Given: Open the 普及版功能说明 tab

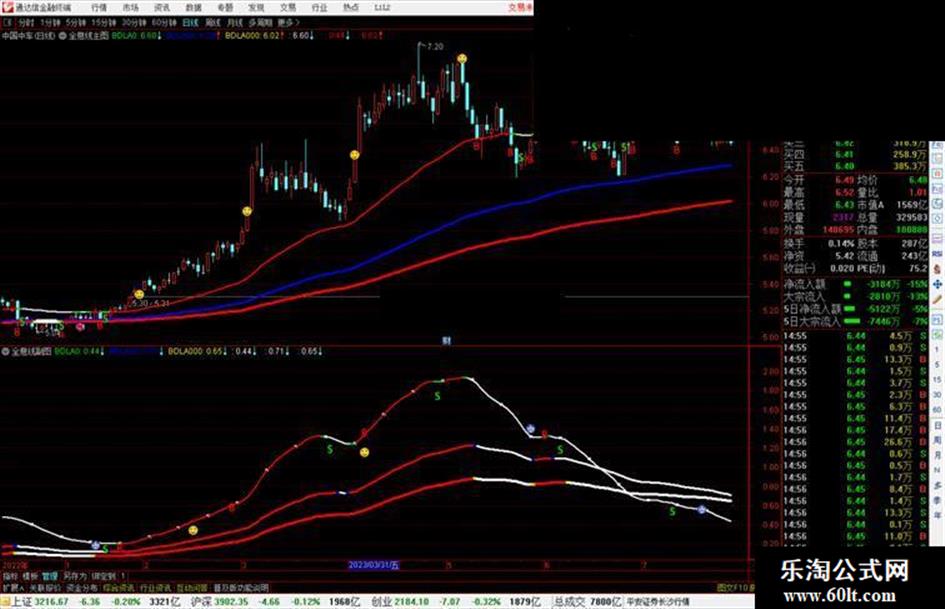Looking at the screenshot, I should (241, 588).
